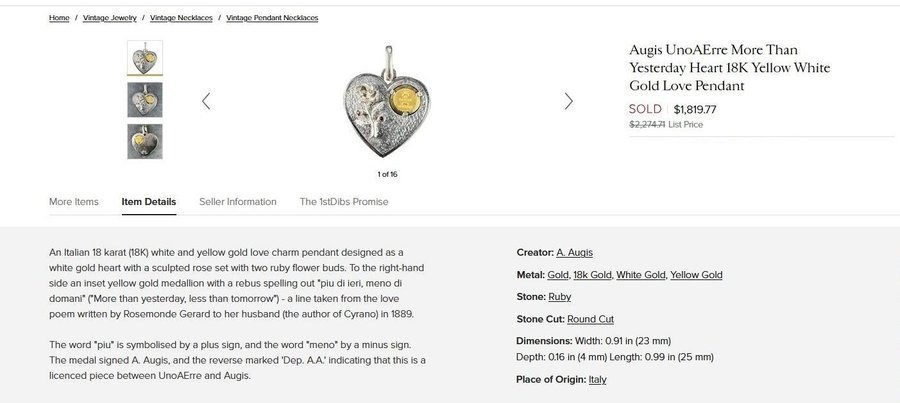Show The 1stDibs Promise tab

pyautogui.click(x=344, y=202)
